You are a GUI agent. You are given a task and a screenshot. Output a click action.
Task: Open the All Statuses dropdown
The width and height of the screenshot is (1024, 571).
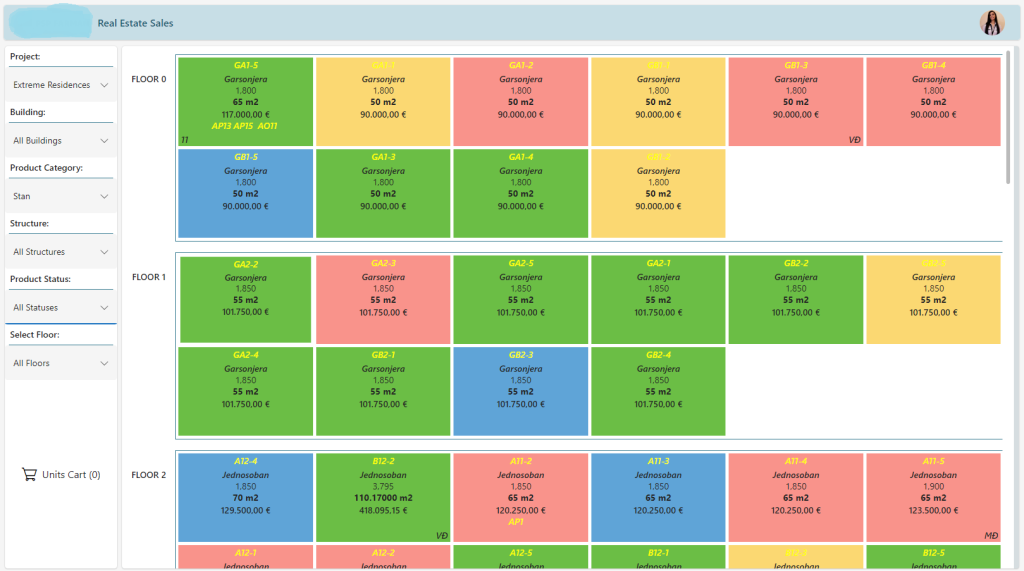coord(61,308)
